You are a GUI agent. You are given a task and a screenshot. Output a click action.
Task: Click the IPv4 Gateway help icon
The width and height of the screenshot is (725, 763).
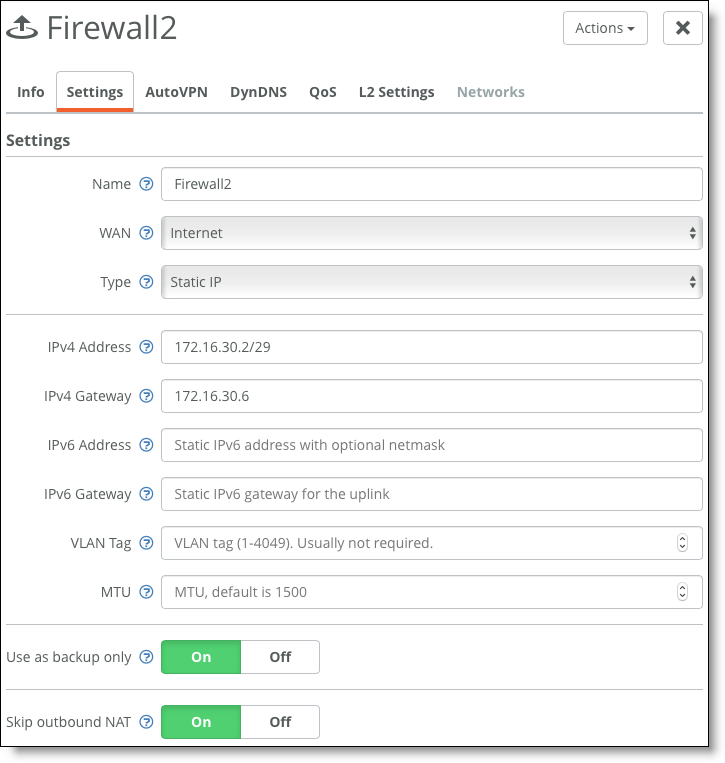click(146, 396)
